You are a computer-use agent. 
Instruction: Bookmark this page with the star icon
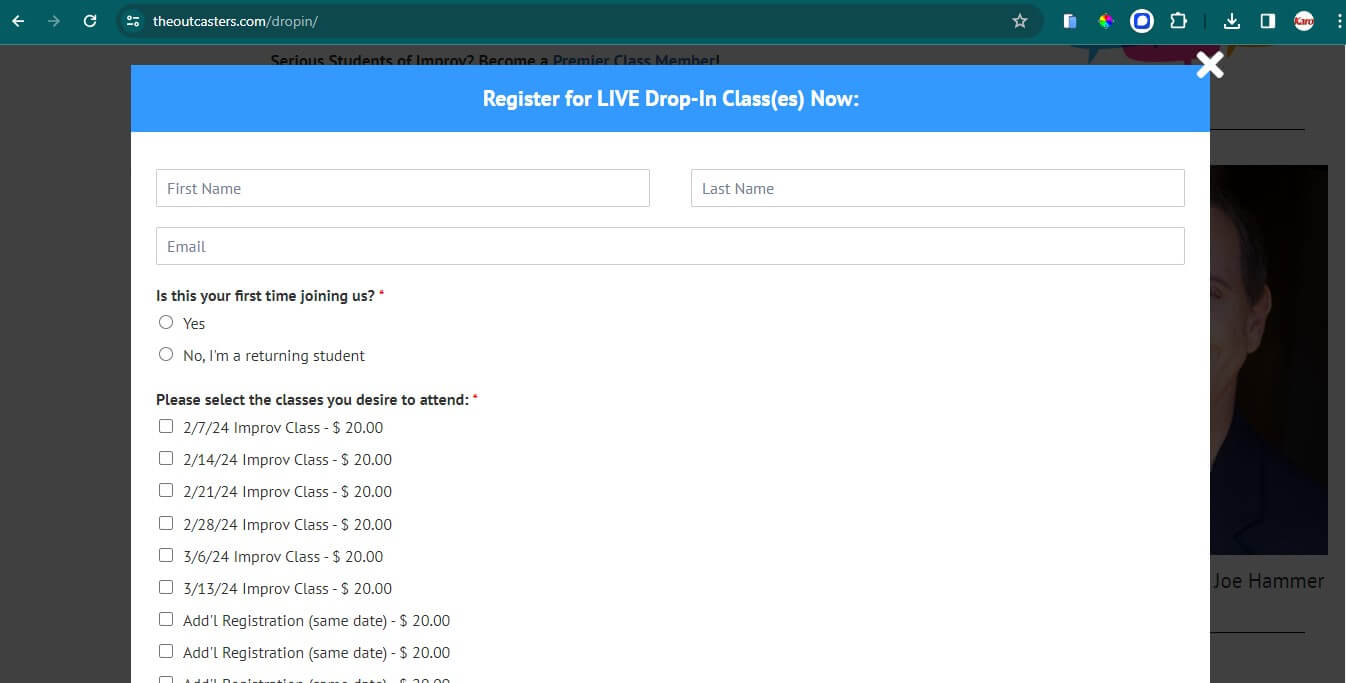point(1020,21)
